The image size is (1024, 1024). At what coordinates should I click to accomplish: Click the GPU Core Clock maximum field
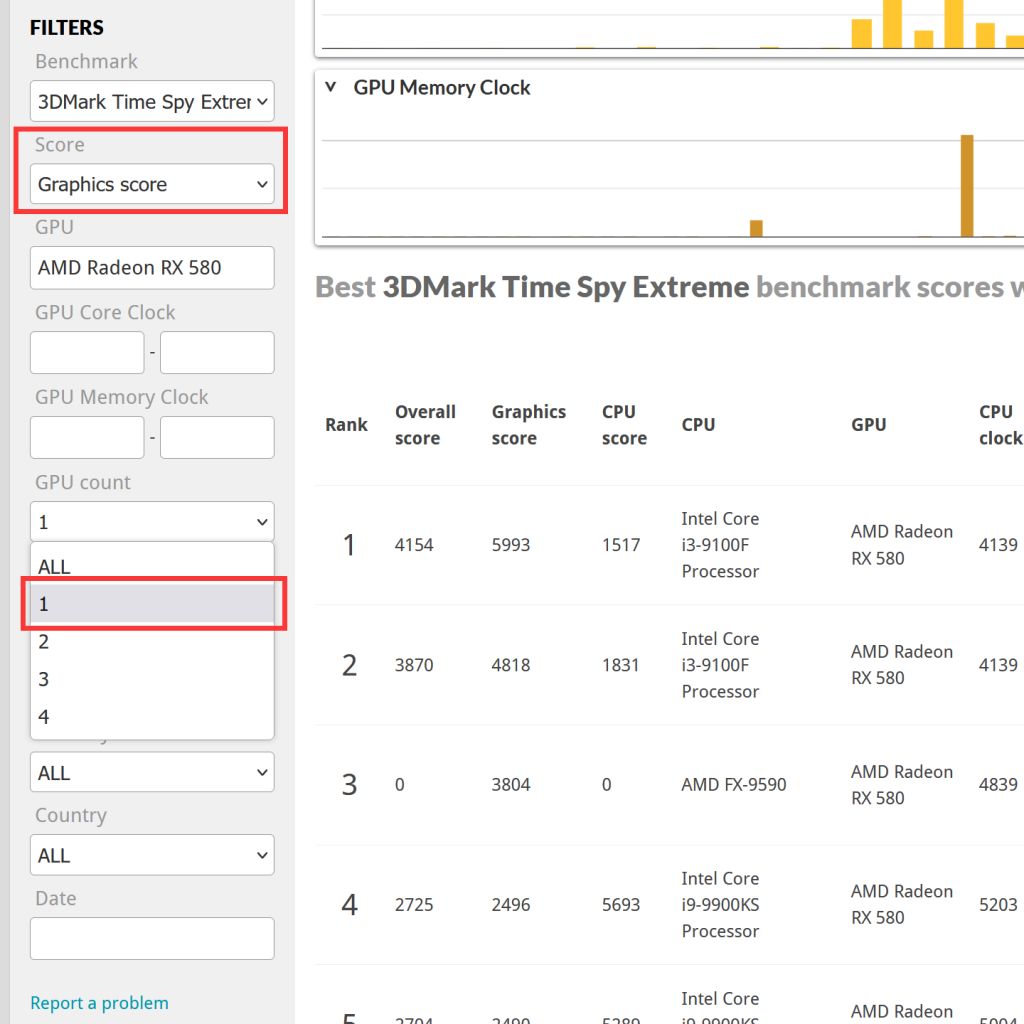[x=217, y=353]
